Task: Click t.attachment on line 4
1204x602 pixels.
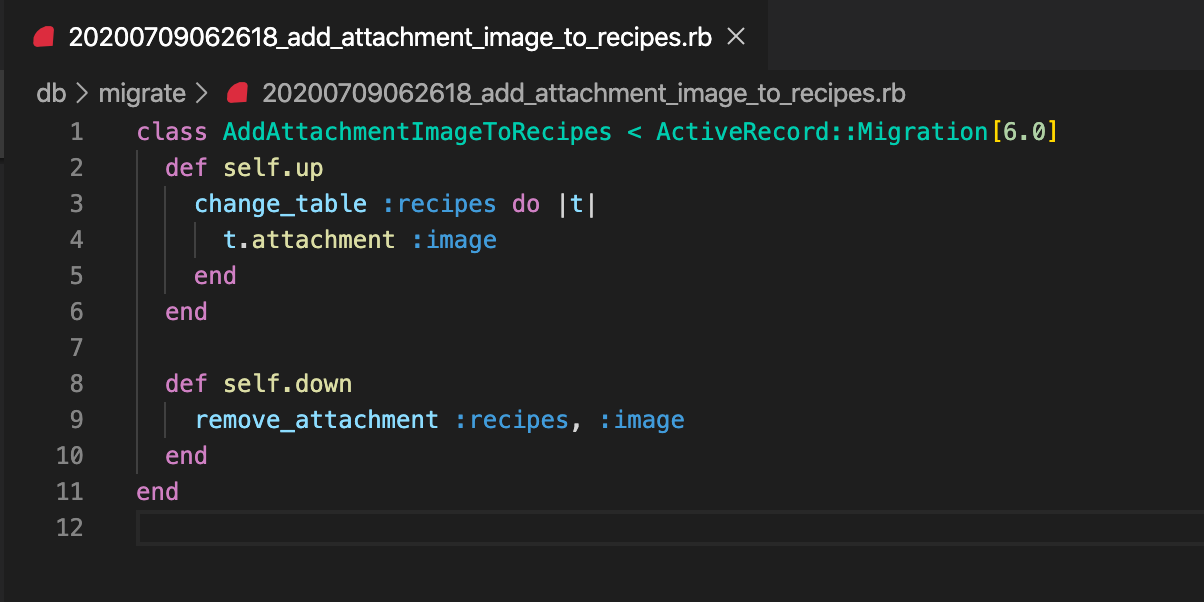Action: tap(310, 240)
